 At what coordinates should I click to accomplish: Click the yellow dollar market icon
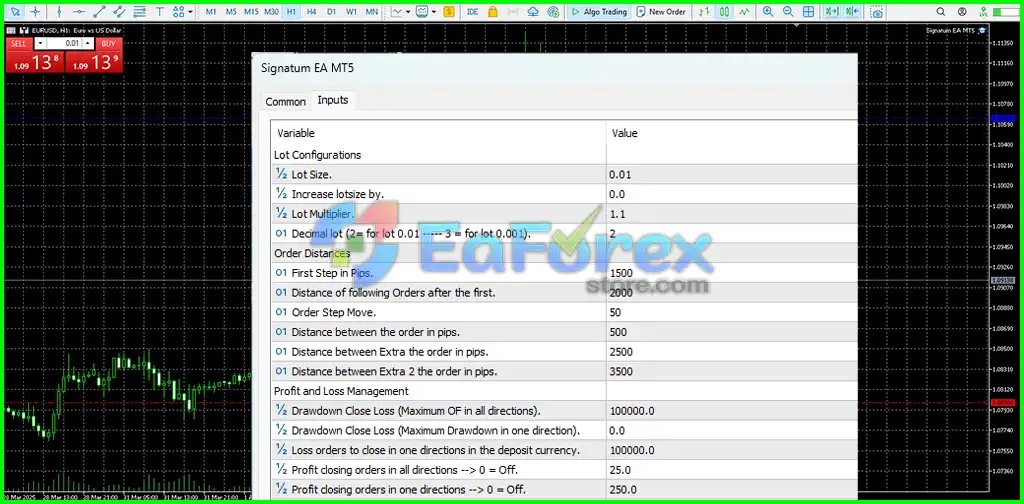[x=448, y=12]
